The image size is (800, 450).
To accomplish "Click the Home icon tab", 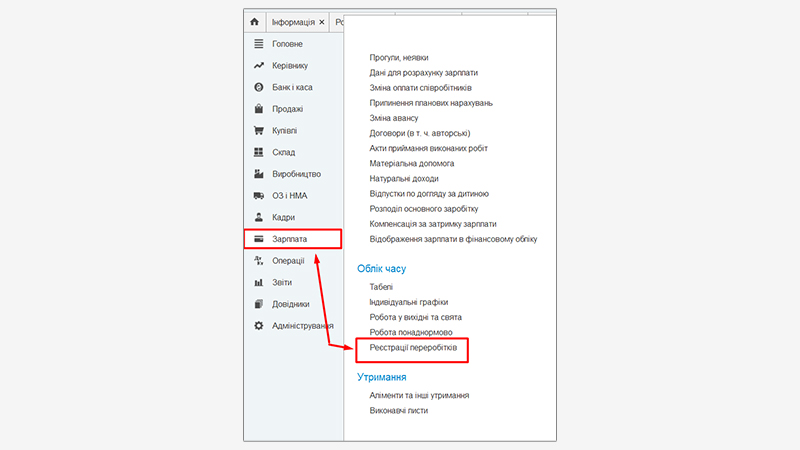I will 255,21.
